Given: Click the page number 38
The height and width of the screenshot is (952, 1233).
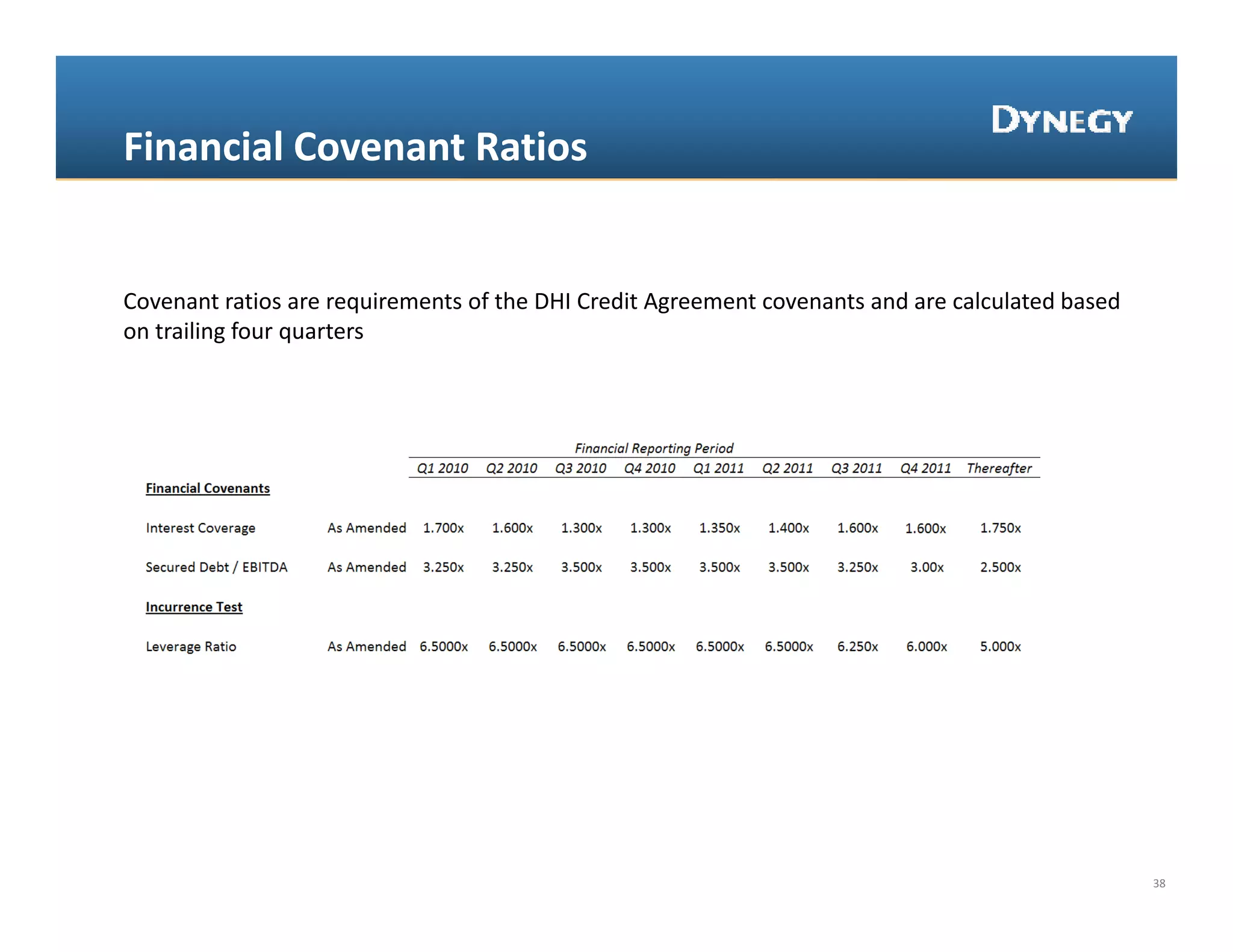Looking at the screenshot, I should click(1159, 883).
